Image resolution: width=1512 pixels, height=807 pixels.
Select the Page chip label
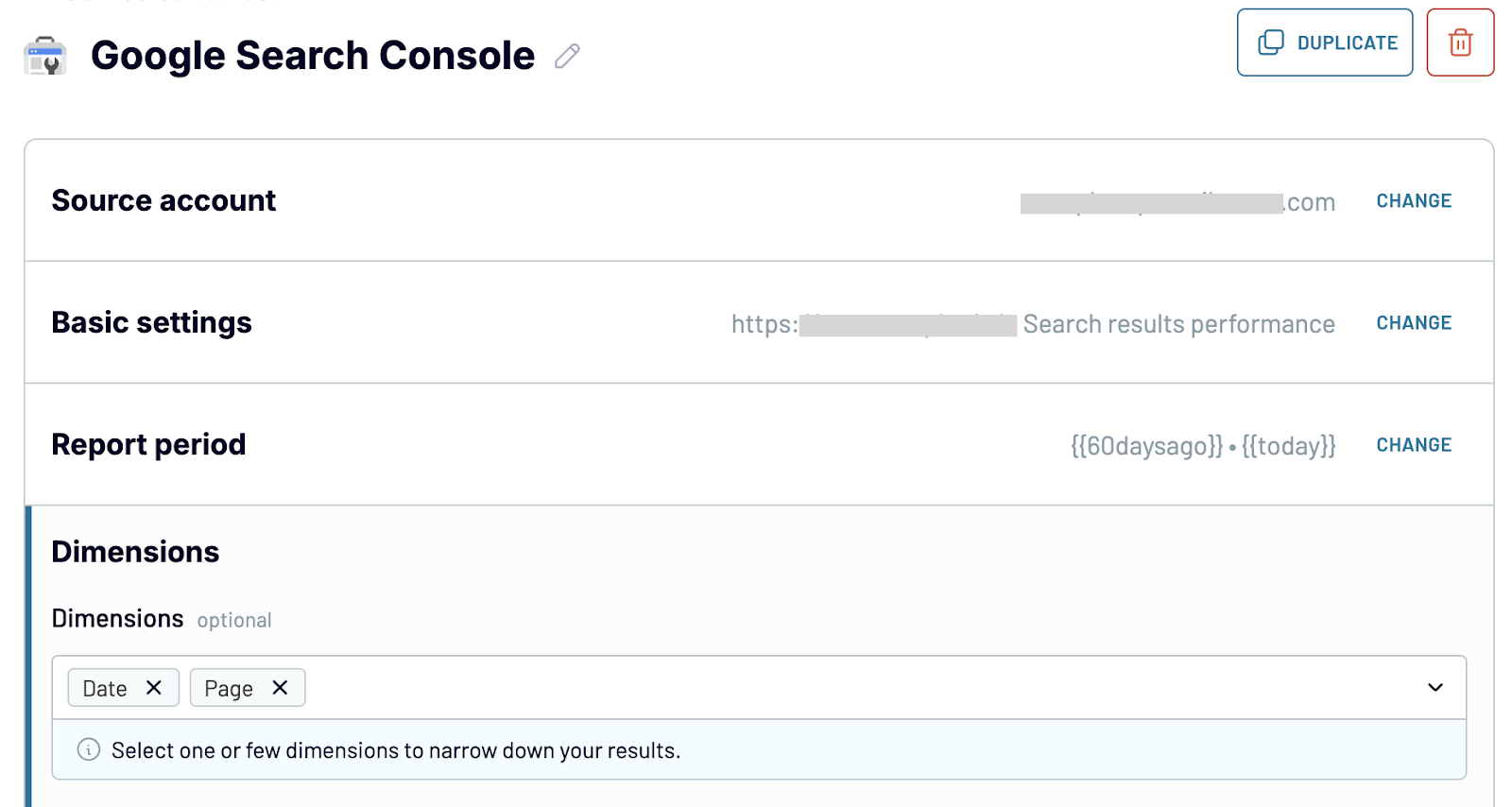229,689
